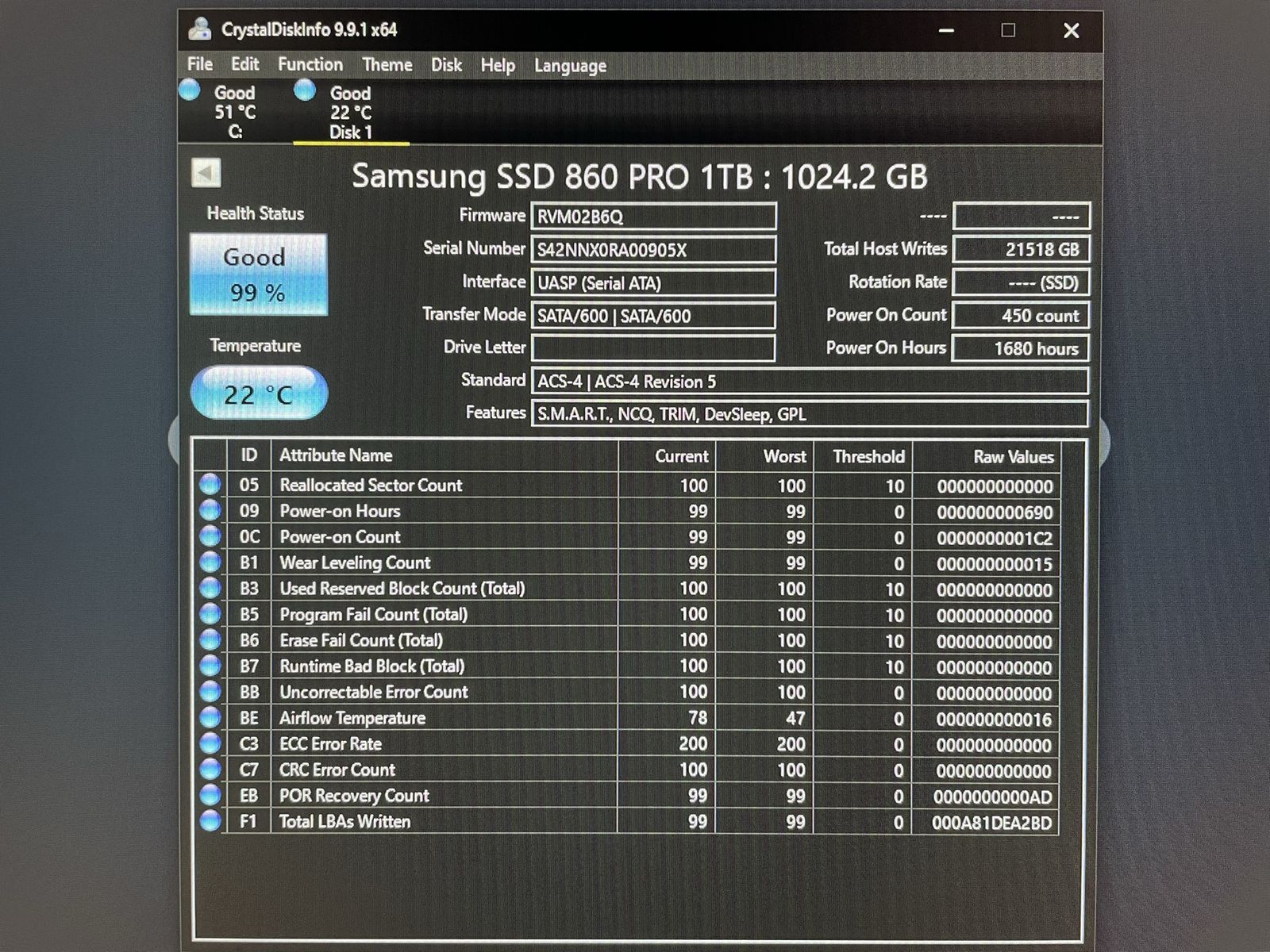1270x952 pixels.
Task: Click status orb for Wear Leveling Count
Action: tap(210, 562)
